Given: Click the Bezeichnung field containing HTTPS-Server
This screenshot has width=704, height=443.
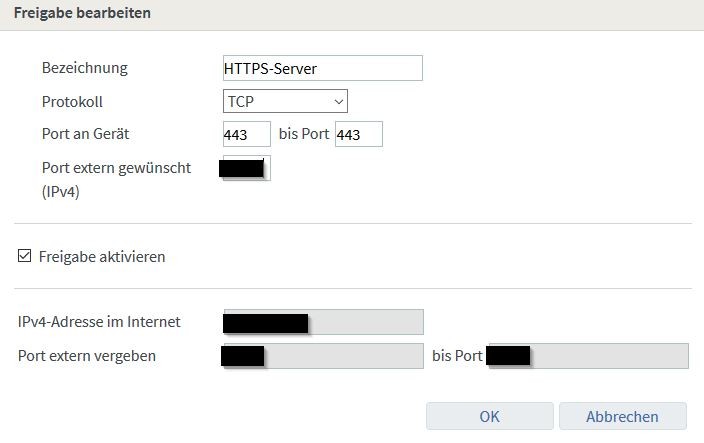Looking at the screenshot, I should coord(322,68).
